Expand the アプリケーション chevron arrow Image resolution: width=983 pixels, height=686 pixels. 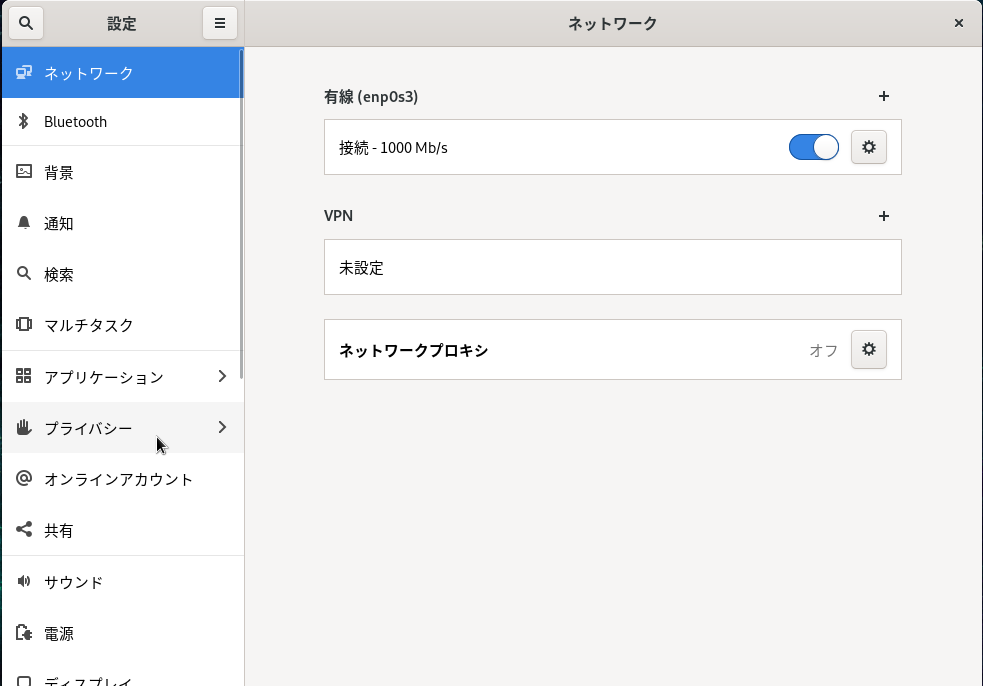point(222,376)
